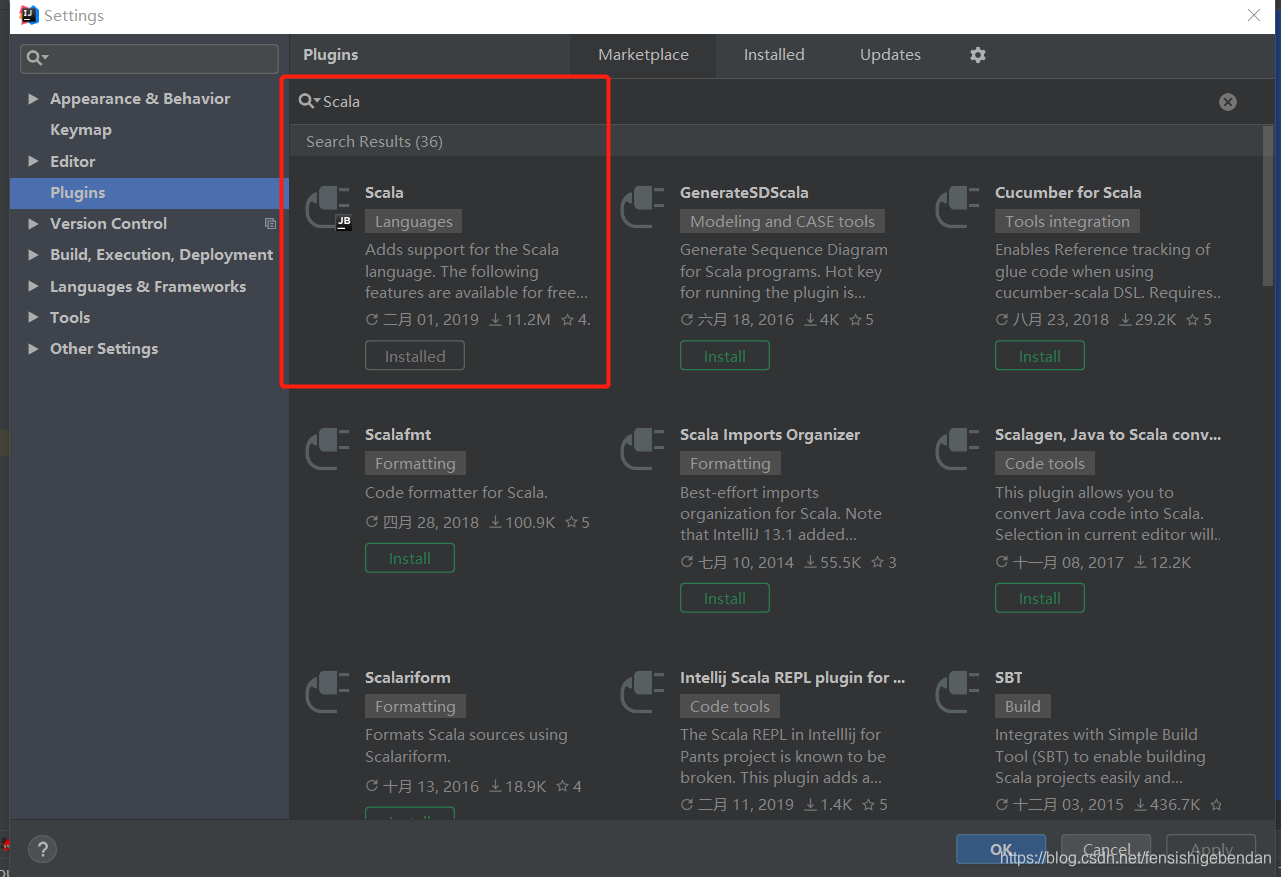Open the Cucumber for Scala title
This screenshot has width=1281, height=877.
point(1068,193)
